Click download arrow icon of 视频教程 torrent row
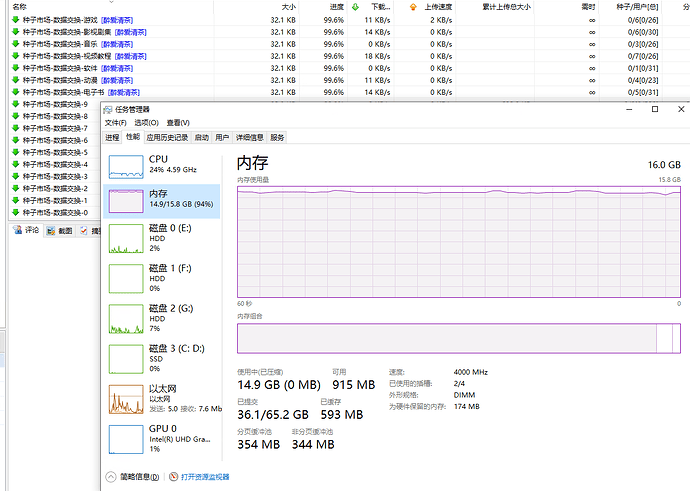 (15, 56)
